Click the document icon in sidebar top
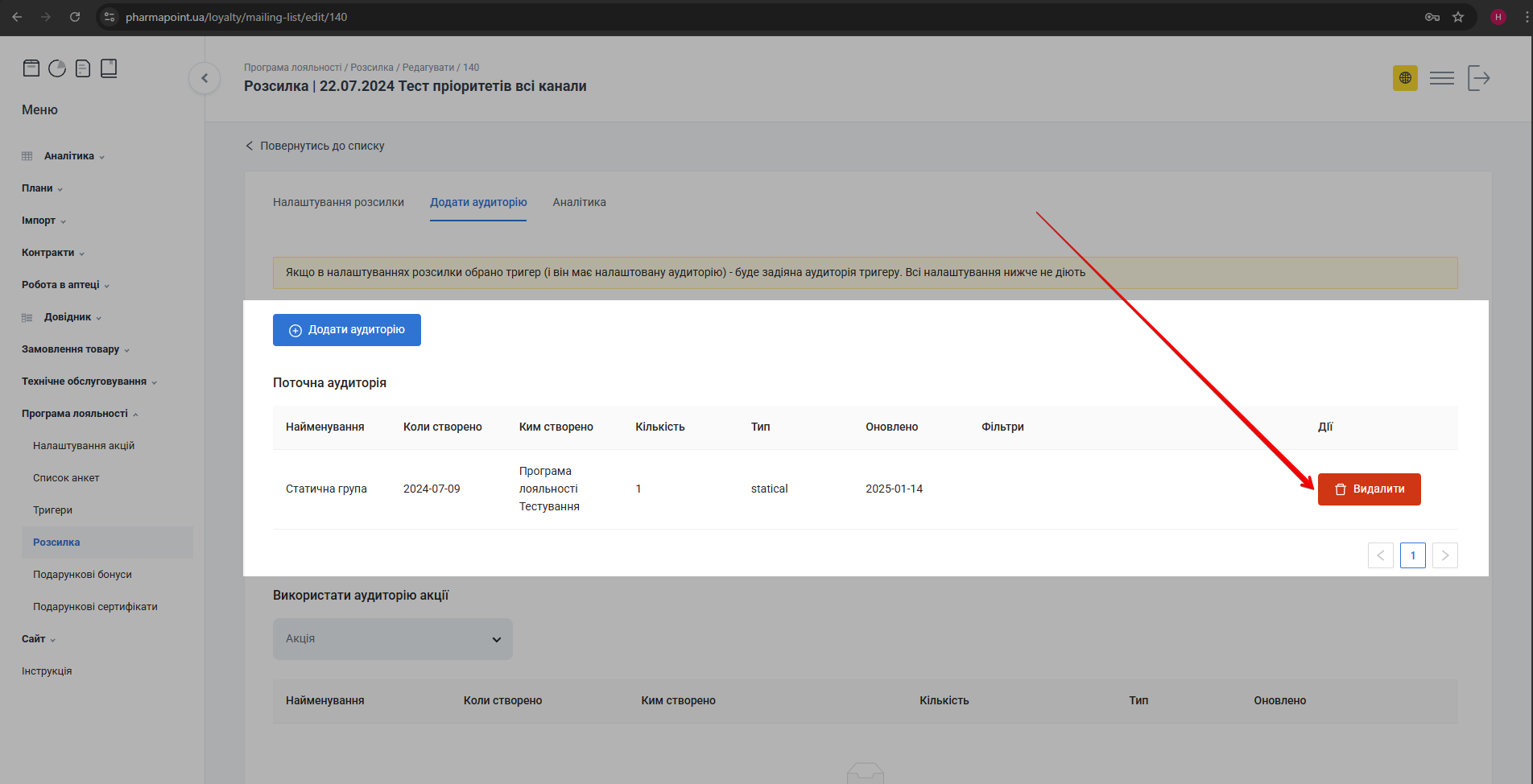Screen dimensions: 1533x784 coord(83,68)
